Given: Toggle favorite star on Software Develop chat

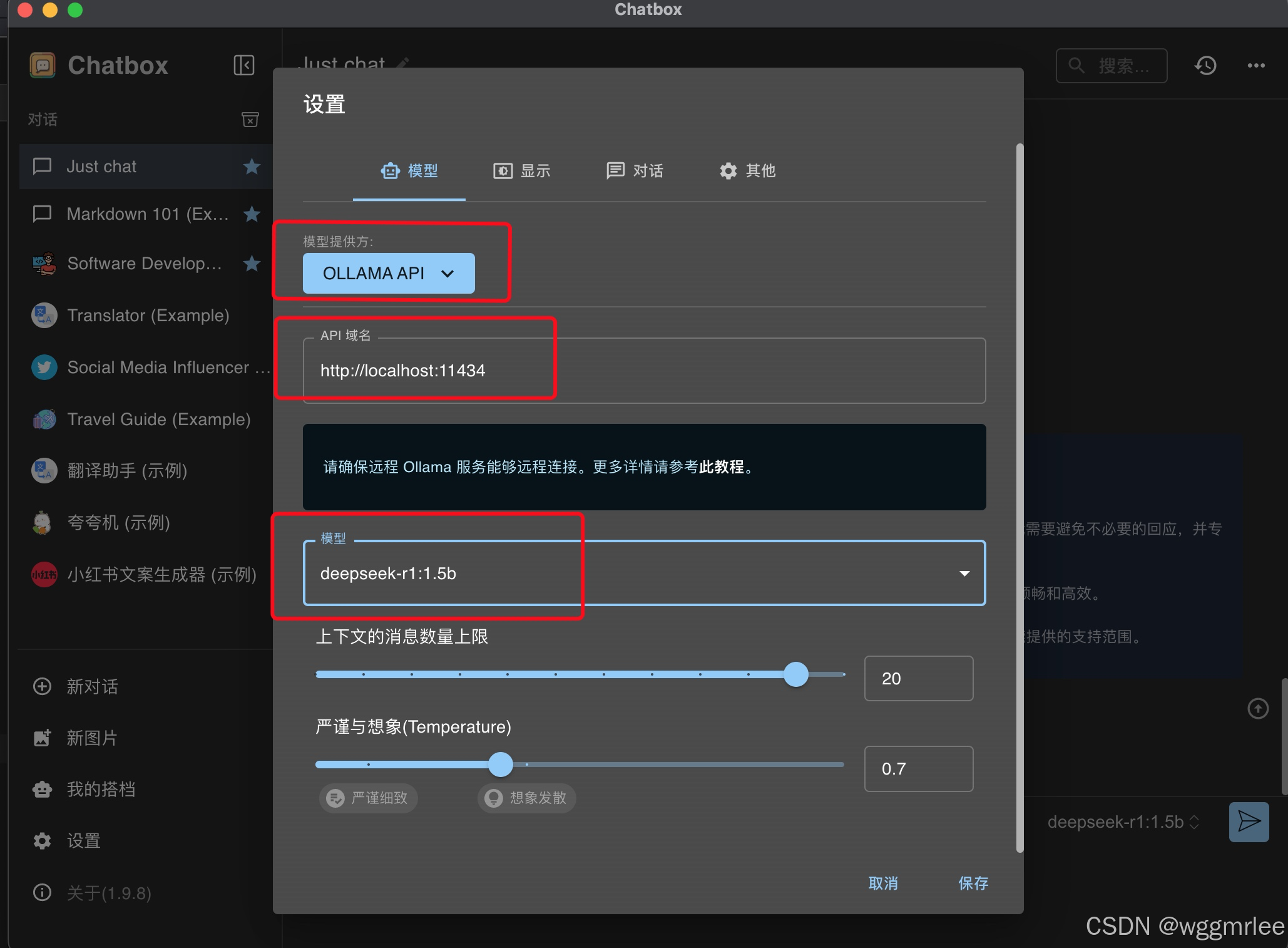Looking at the screenshot, I should (251, 264).
